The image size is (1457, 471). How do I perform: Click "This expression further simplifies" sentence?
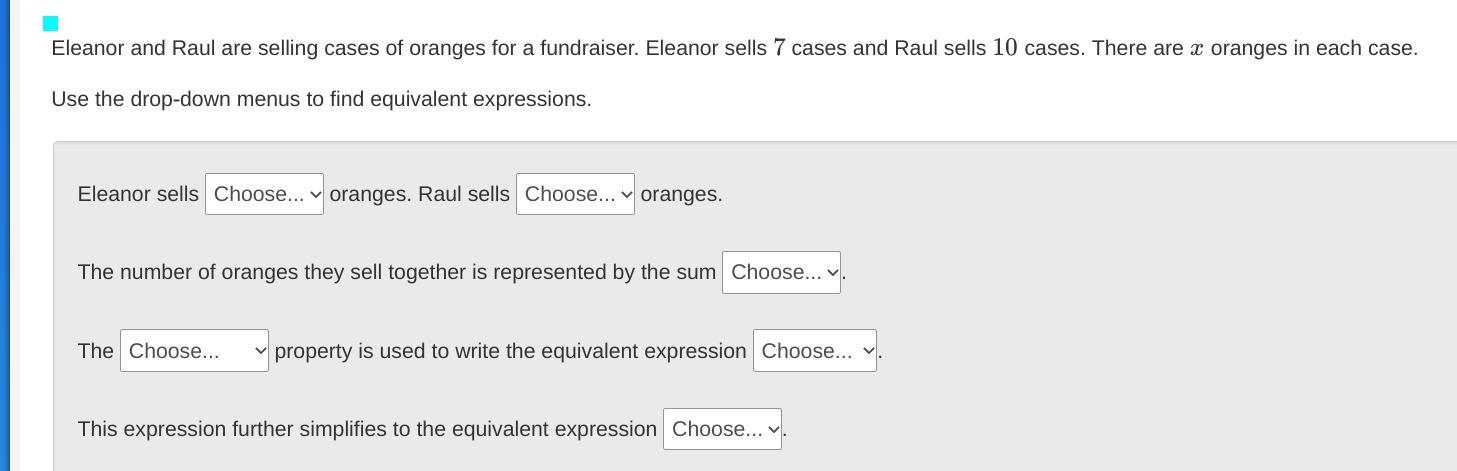pos(367,429)
